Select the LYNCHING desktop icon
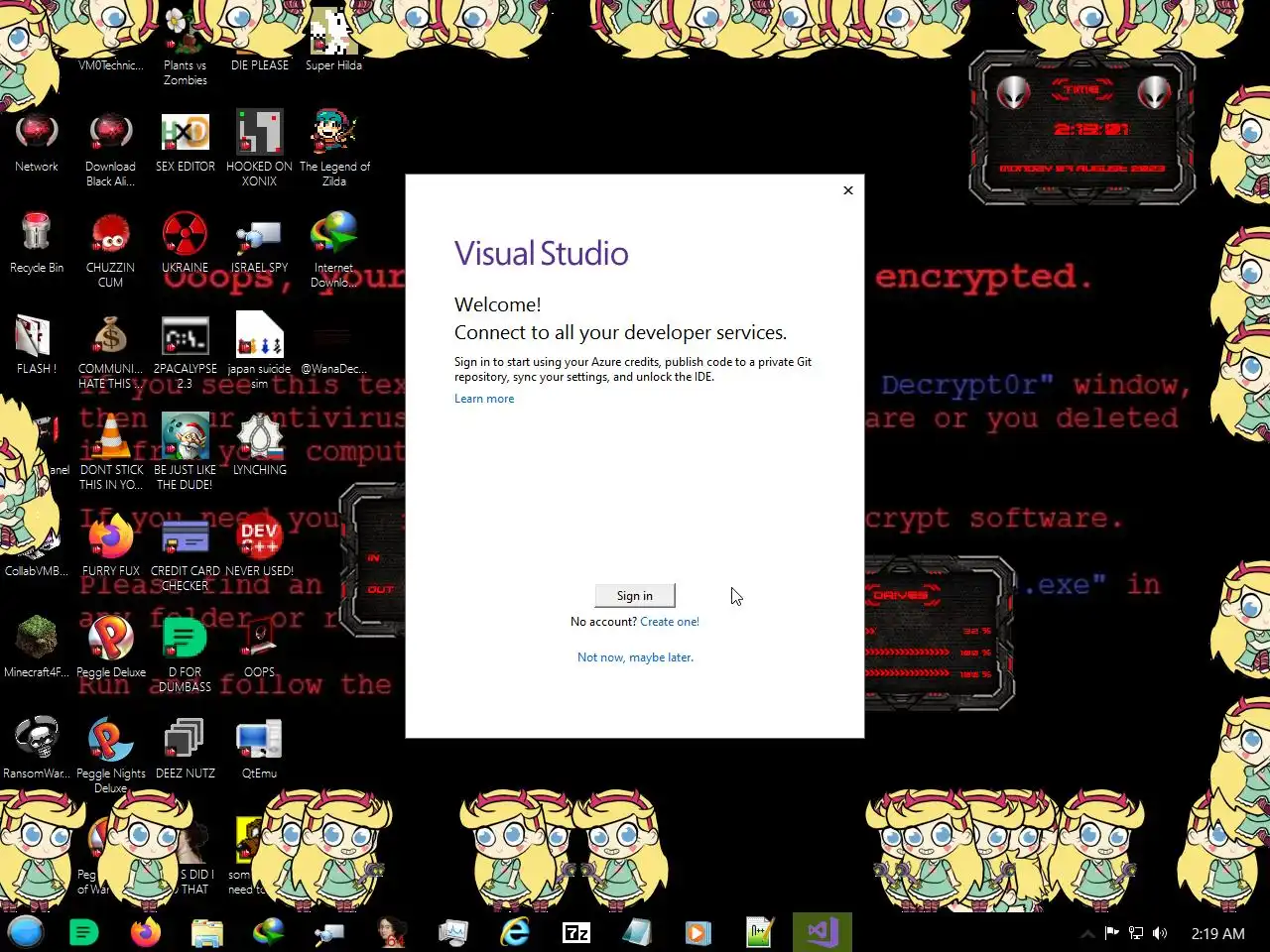Viewport: 1270px width, 952px height. (x=260, y=446)
